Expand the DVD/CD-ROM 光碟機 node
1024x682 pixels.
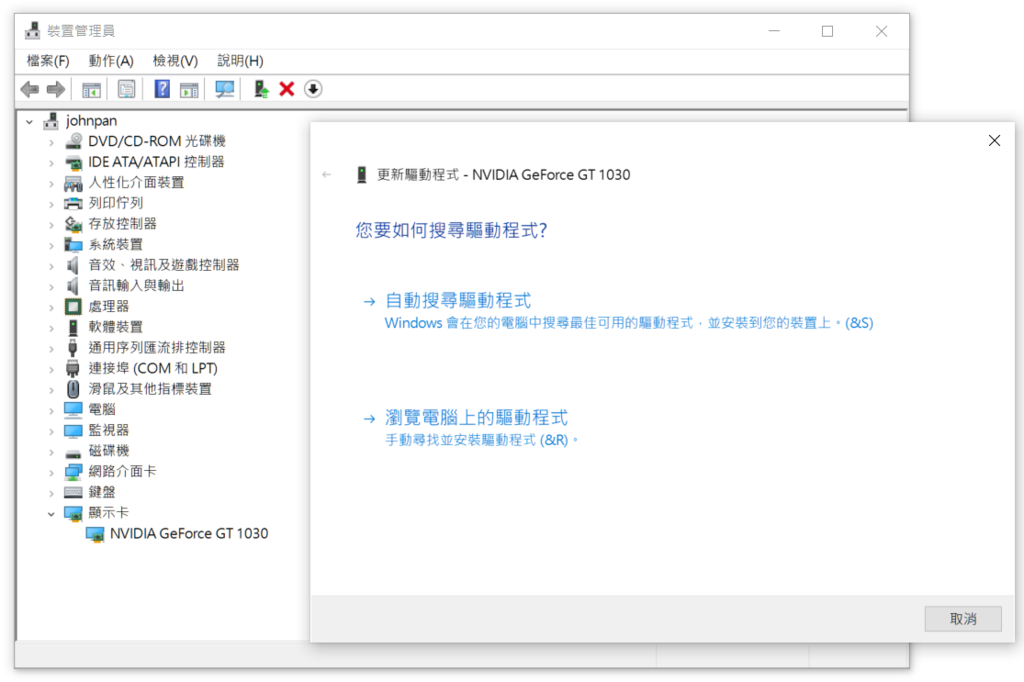(51, 142)
